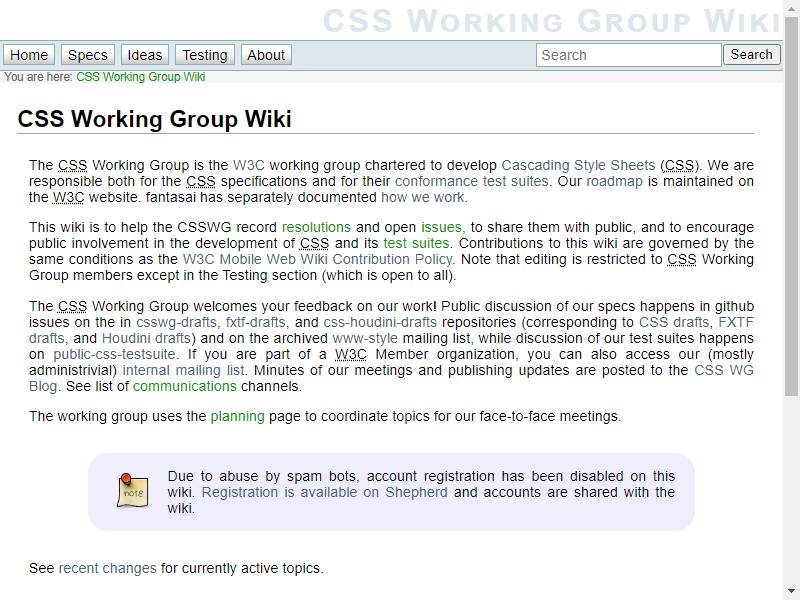Open the public-css-testsuite link

[x=114, y=354]
